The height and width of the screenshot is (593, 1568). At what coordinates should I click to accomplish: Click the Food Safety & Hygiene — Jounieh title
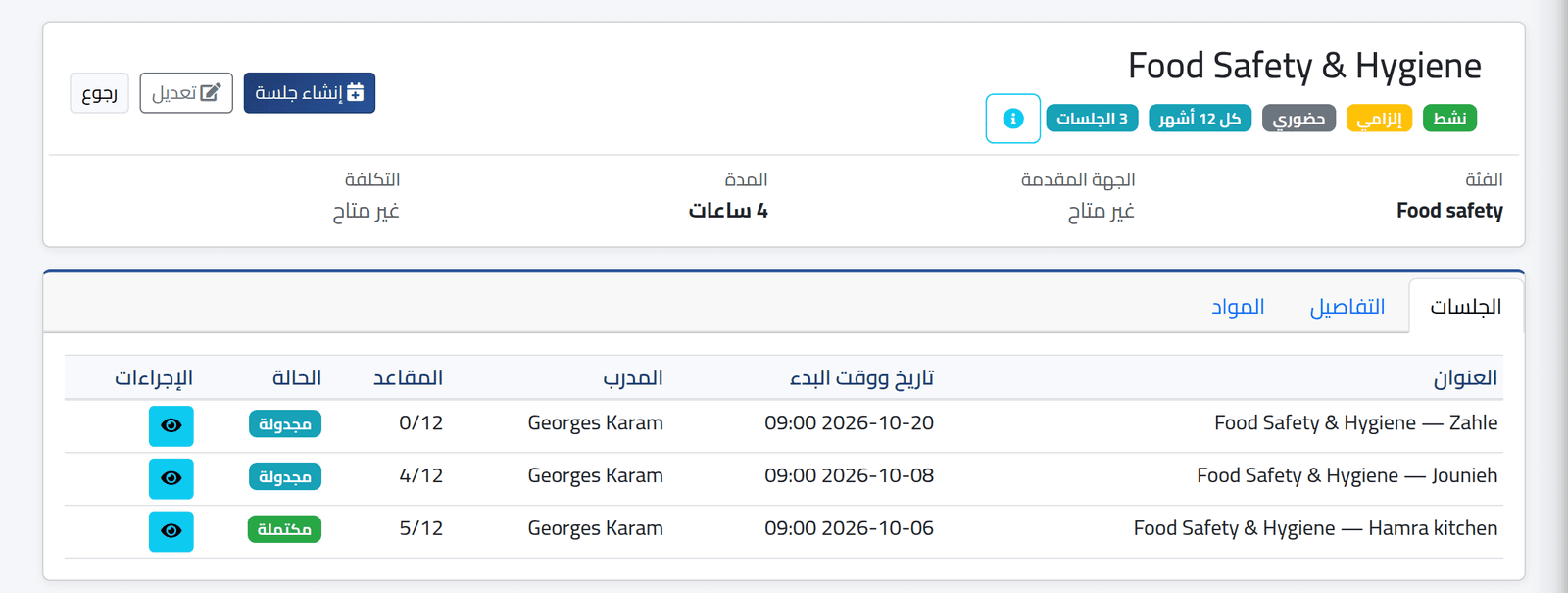pos(1347,476)
